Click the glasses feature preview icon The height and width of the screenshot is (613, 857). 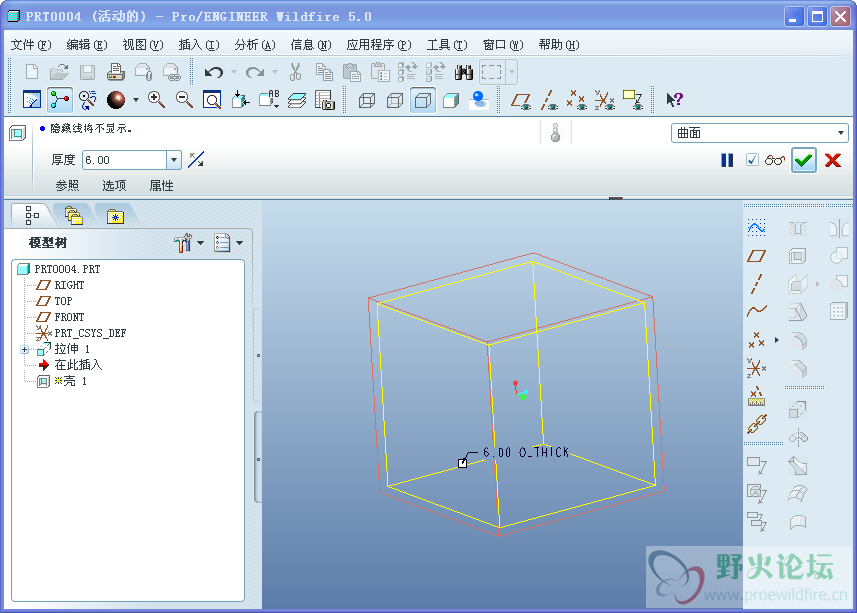[774, 160]
